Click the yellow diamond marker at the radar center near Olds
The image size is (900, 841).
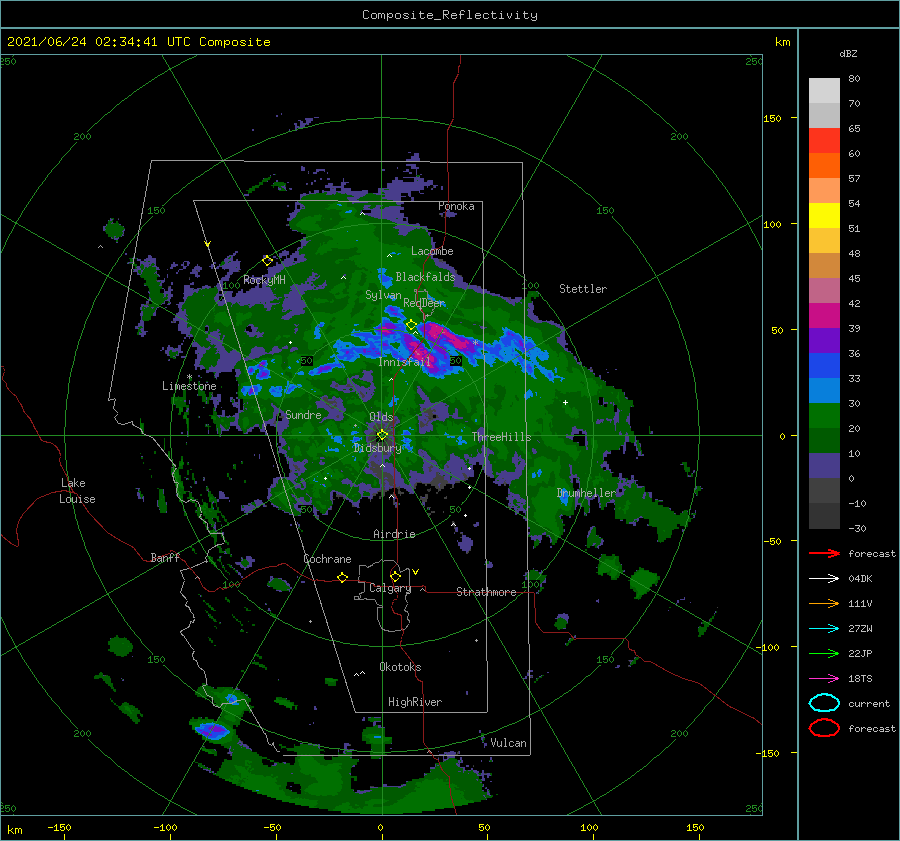pos(382,435)
